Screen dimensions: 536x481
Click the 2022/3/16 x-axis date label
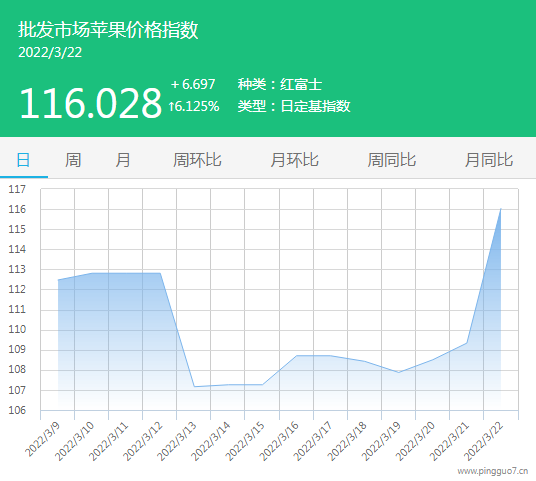[x=279, y=441]
